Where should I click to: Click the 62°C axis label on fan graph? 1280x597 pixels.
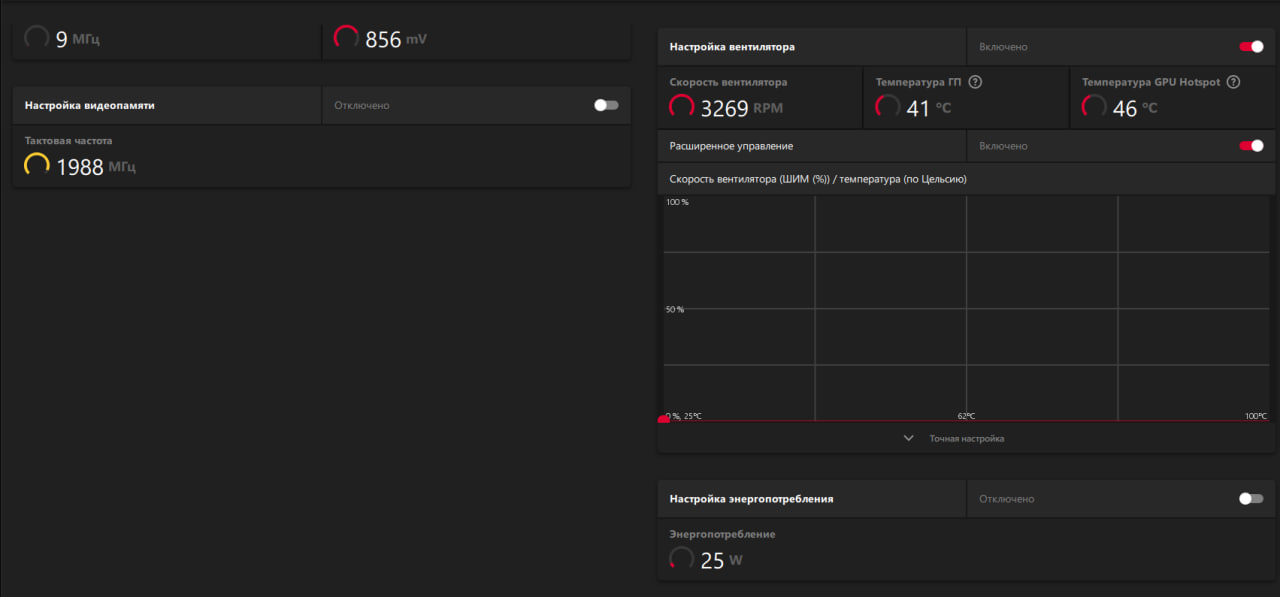[x=966, y=416]
